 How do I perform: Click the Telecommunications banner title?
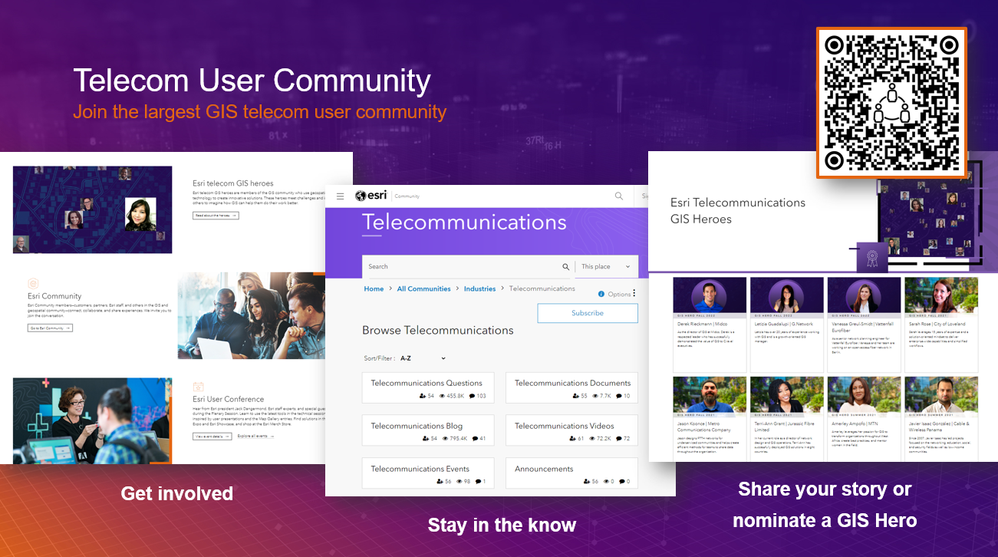(464, 222)
